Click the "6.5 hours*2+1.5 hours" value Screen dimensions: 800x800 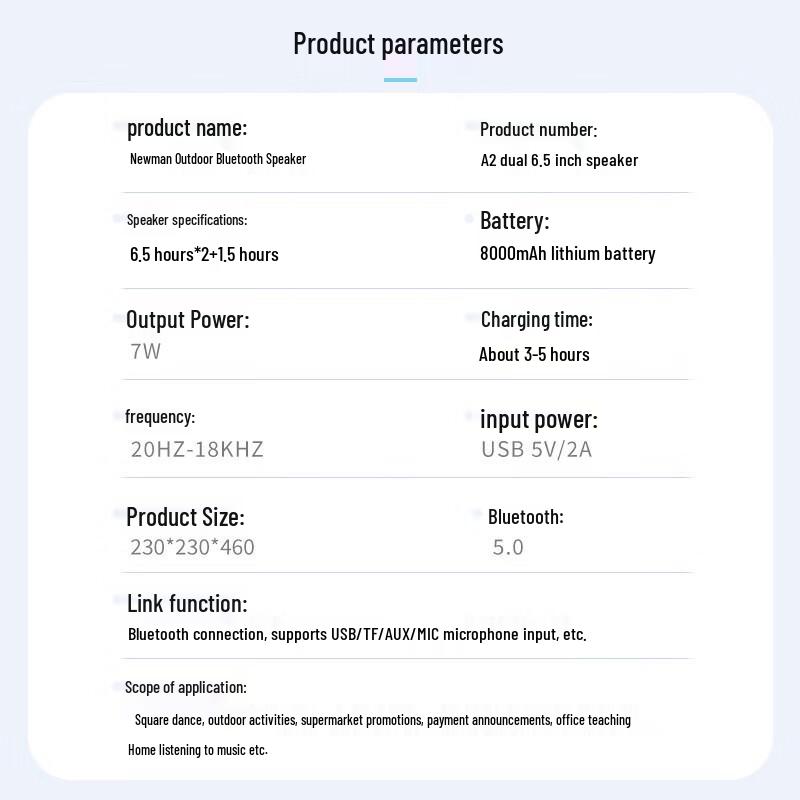[x=204, y=254]
